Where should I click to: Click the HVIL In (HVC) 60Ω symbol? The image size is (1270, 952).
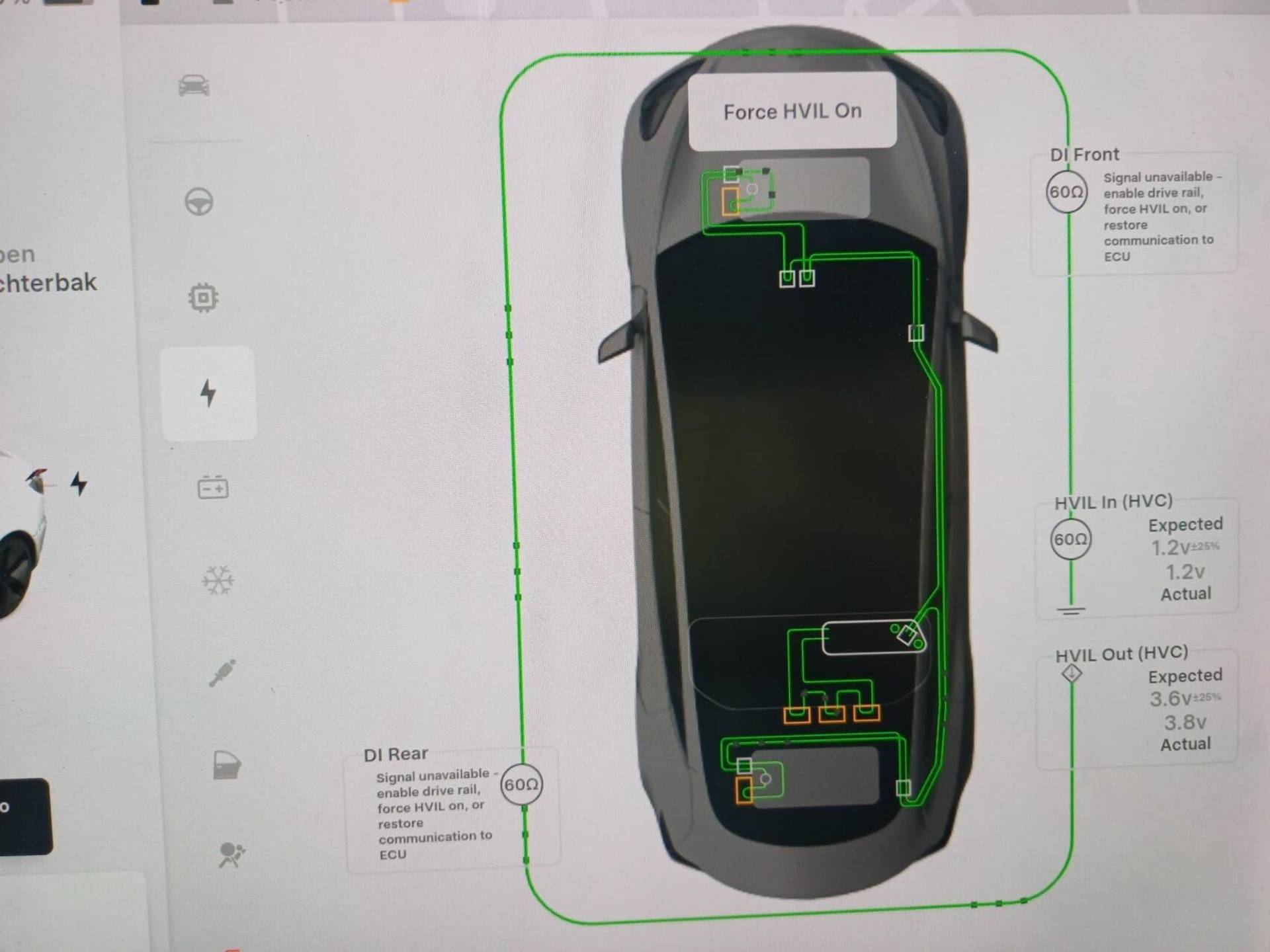click(1070, 539)
